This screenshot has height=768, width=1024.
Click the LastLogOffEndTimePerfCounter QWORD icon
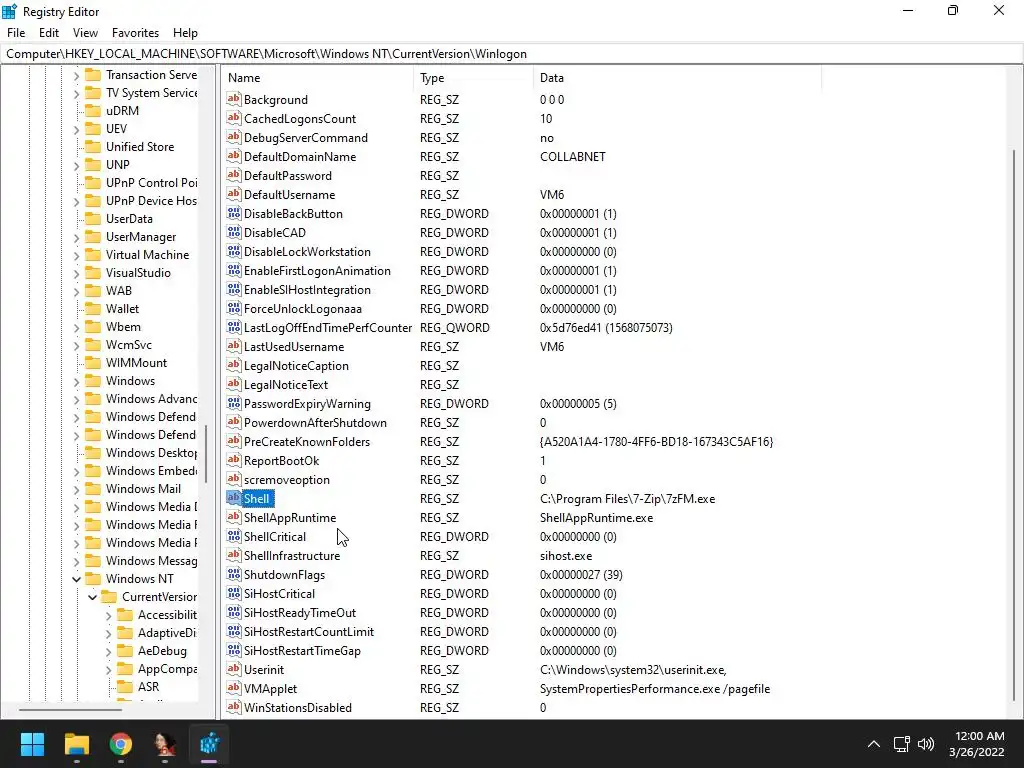click(x=234, y=328)
